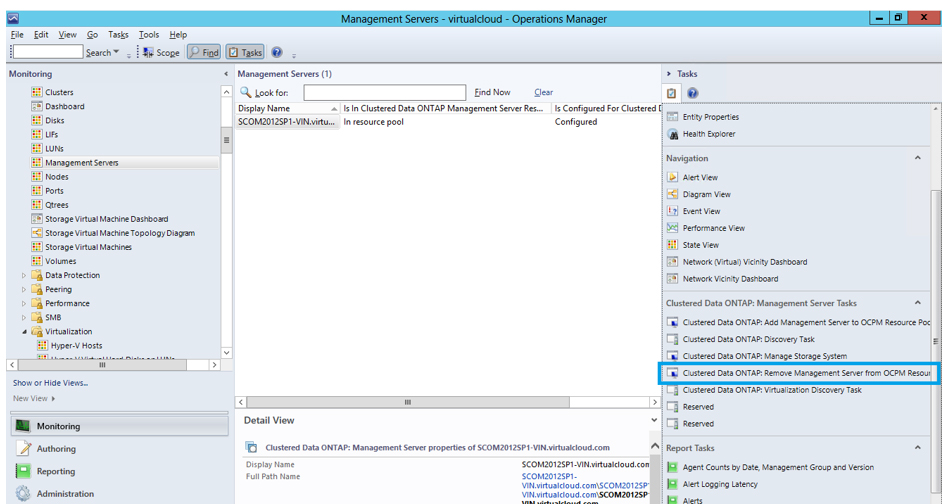Click the Find Now button
Image resolution: width=943 pixels, height=504 pixels.
point(492,92)
